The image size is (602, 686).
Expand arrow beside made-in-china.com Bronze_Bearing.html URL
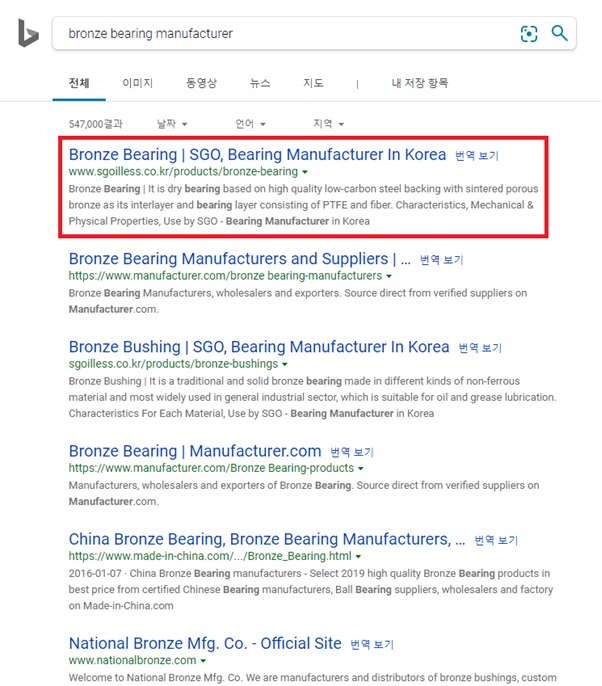(358, 557)
